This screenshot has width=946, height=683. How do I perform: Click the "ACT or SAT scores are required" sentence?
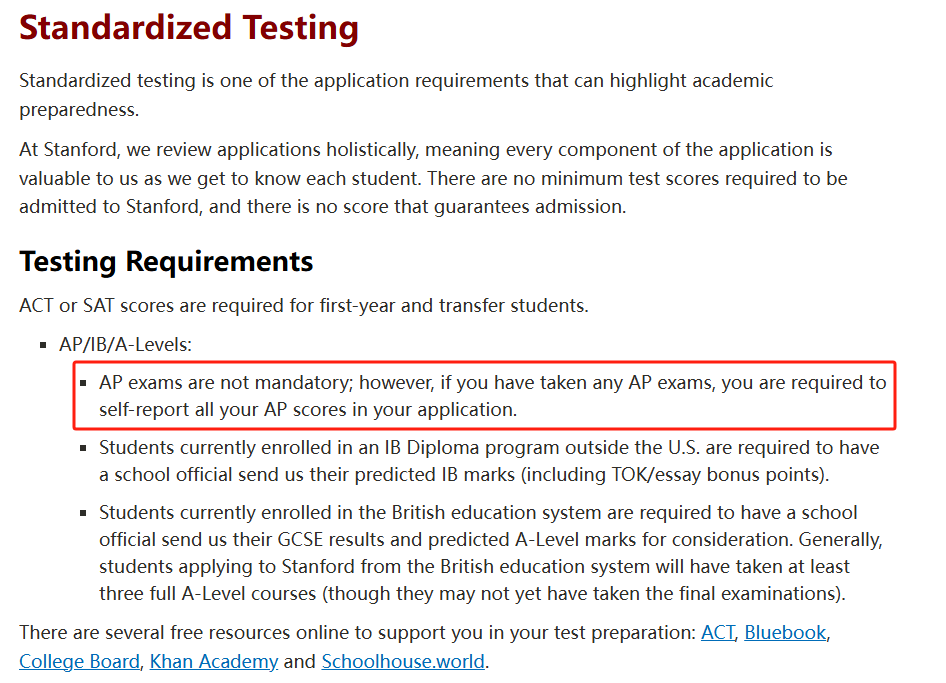(x=304, y=305)
